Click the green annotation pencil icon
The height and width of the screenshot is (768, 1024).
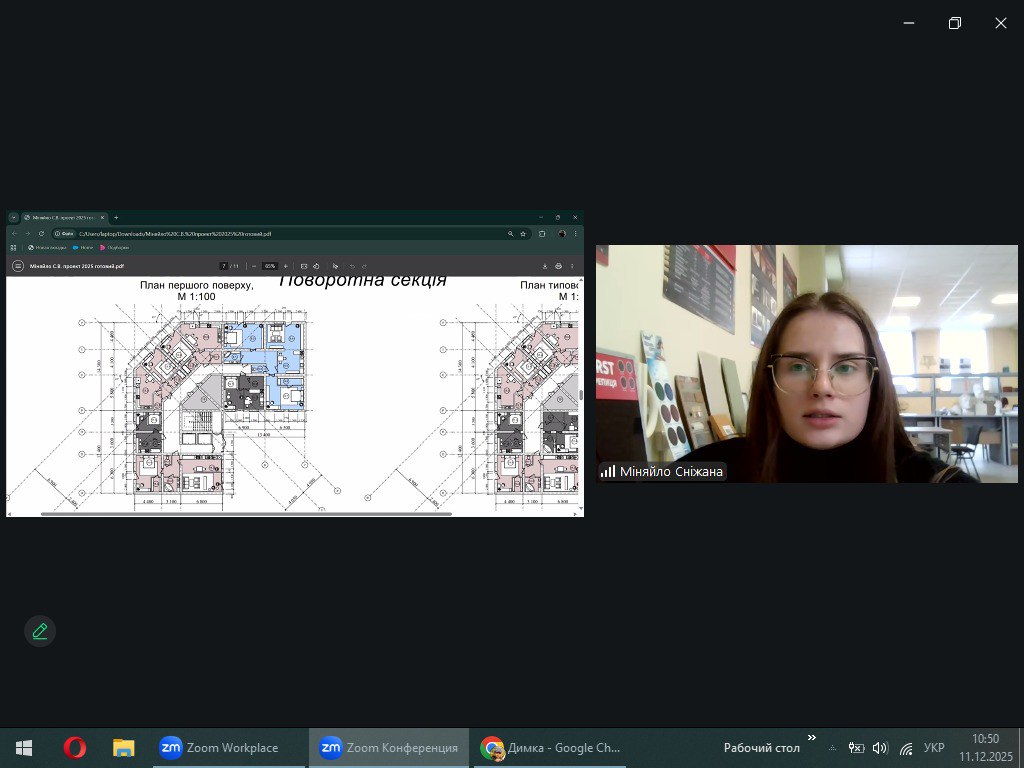tap(40, 631)
